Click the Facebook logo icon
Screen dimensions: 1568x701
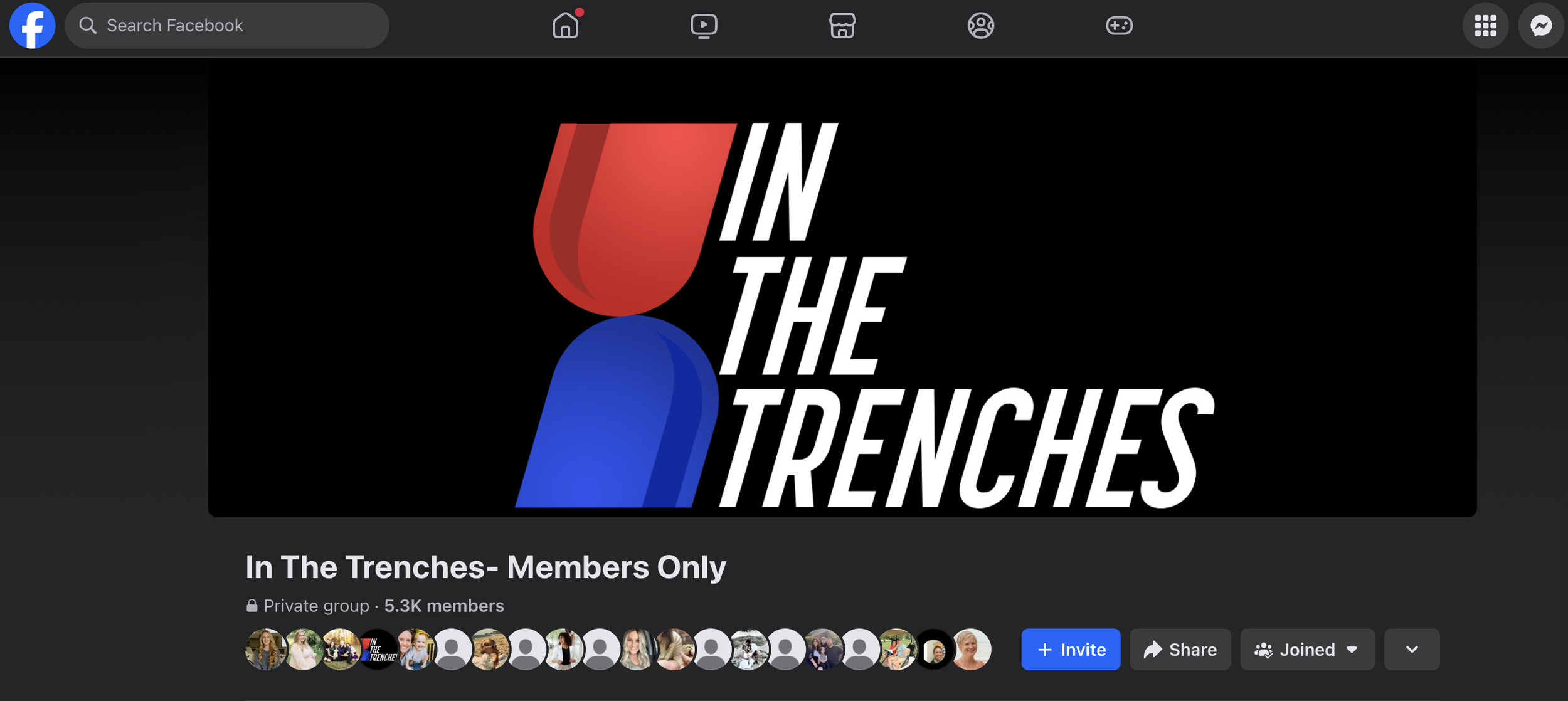click(x=33, y=26)
